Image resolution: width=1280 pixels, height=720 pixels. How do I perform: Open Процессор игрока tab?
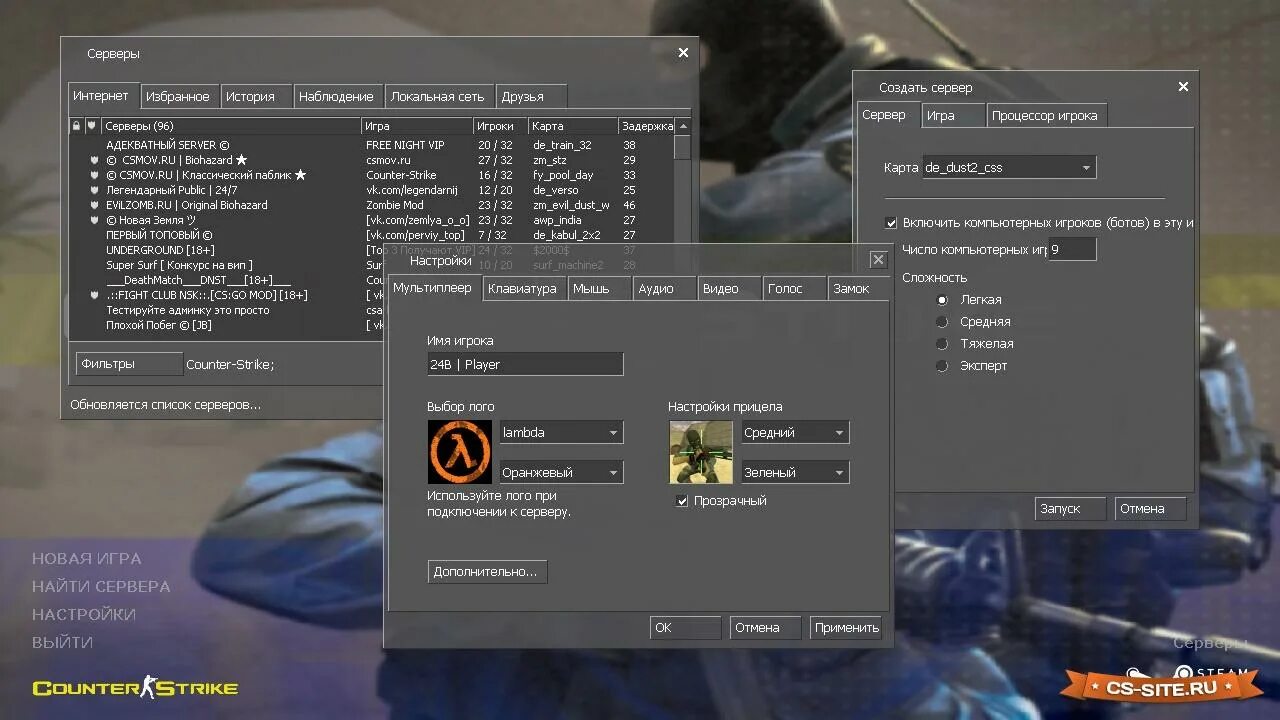pyautogui.click(x=1046, y=116)
